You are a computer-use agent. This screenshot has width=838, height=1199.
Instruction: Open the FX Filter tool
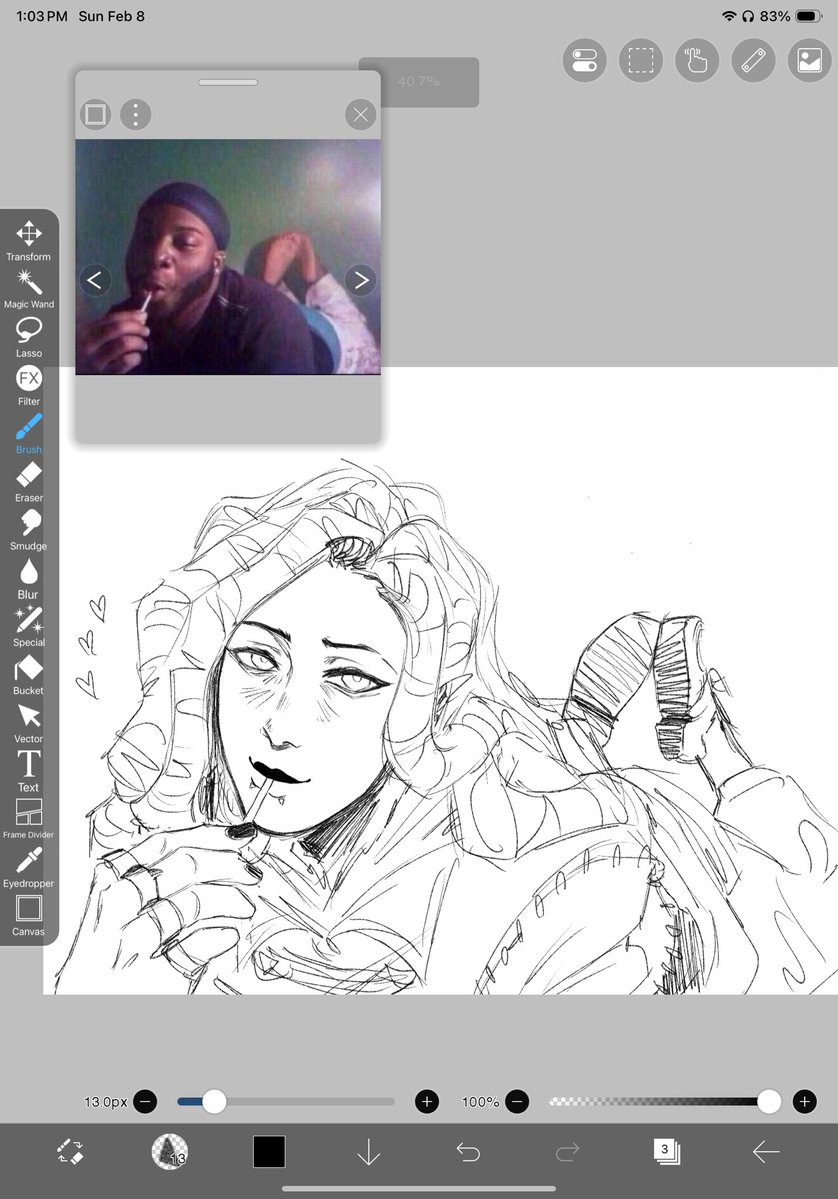(28, 385)
